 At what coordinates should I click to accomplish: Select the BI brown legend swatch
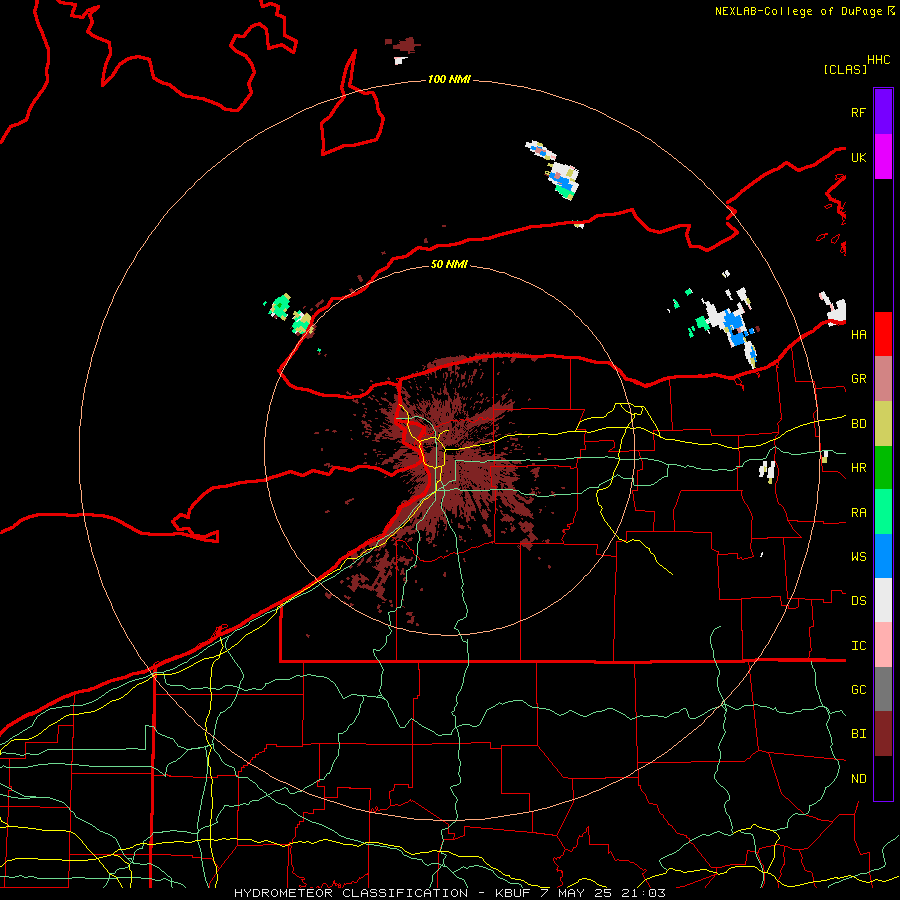(883, 734)
